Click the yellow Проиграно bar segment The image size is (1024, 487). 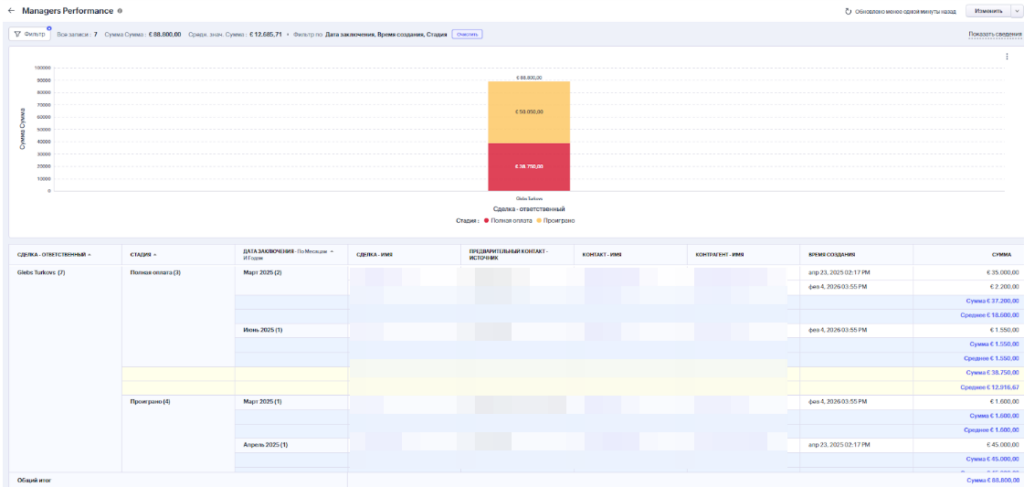click(x=529, y=112)
